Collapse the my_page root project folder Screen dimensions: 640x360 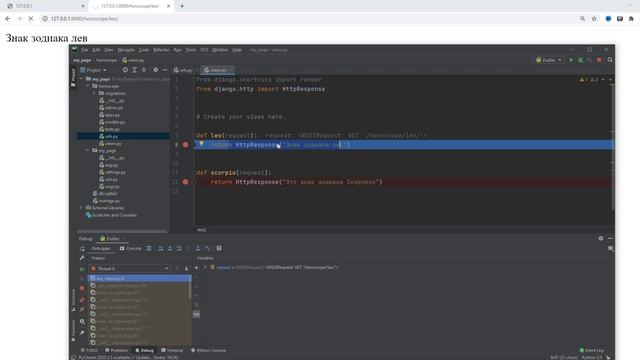[x=82, y=79]
